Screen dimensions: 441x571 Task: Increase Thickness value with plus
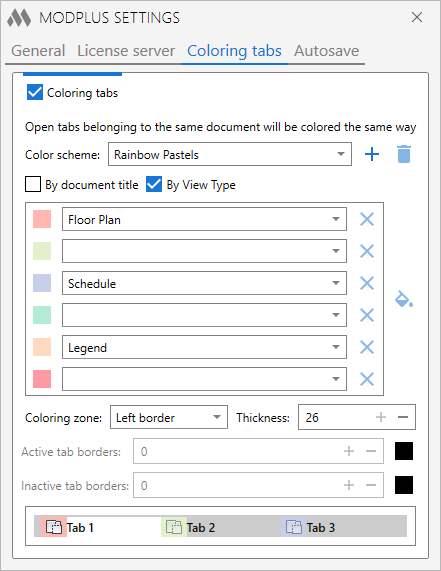tap(381, 417)
